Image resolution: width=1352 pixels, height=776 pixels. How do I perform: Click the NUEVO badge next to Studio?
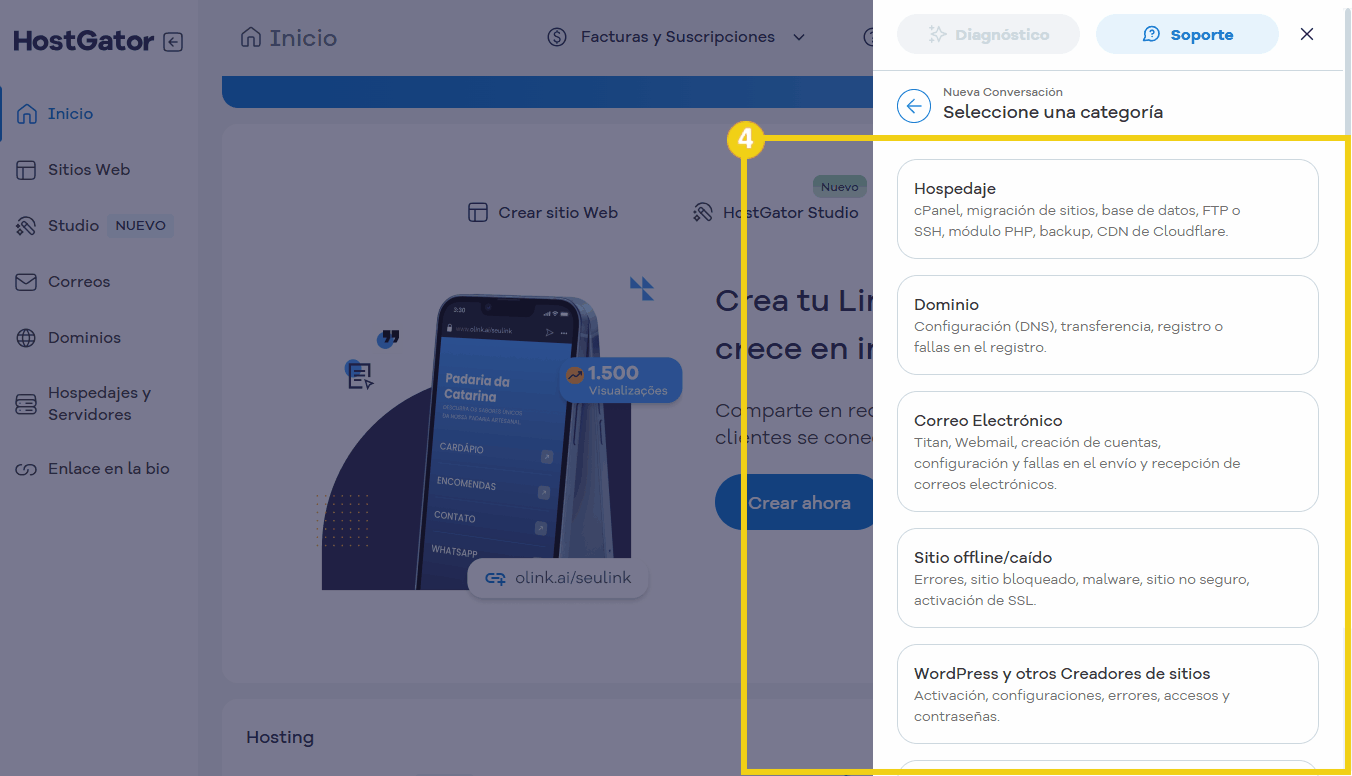pyautogui.click(x=140, y=226)
